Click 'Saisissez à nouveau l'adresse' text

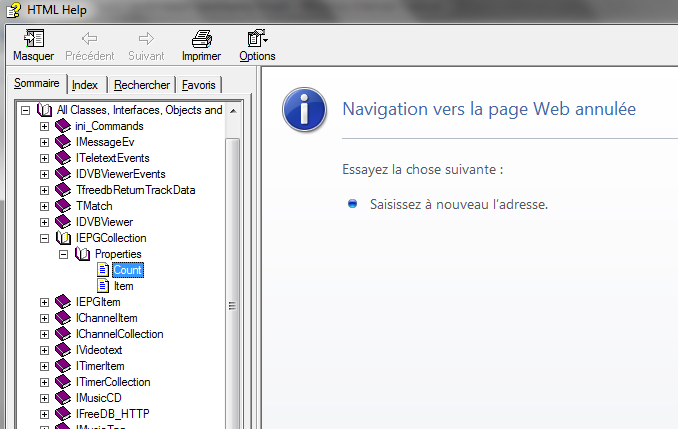click(459, 204)
